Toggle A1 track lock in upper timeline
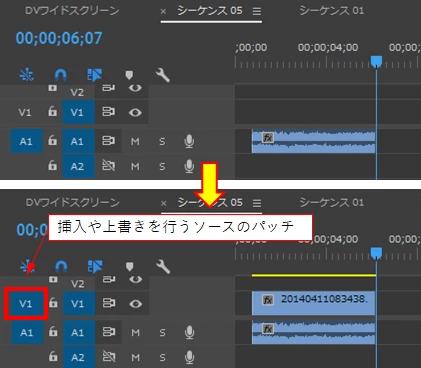421x368 pixels. pyautogui.click(x=52, y=140)
